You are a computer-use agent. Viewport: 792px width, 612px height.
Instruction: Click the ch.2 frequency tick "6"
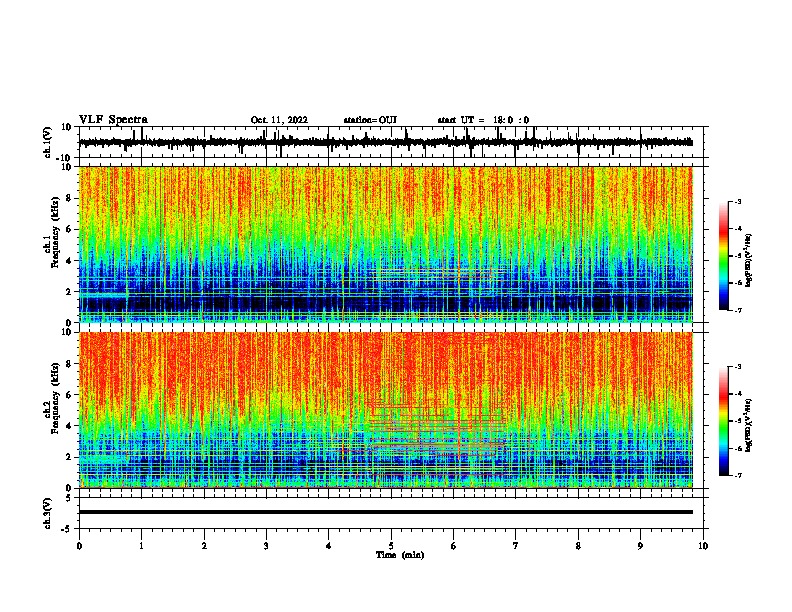[x=69, y=394]
